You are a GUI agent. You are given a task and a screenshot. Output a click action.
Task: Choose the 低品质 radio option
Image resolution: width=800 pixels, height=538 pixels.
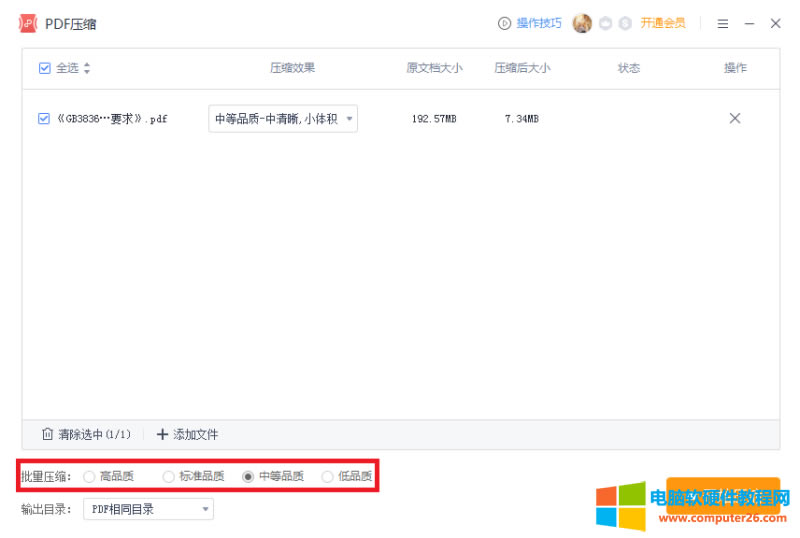pos(328,476)
